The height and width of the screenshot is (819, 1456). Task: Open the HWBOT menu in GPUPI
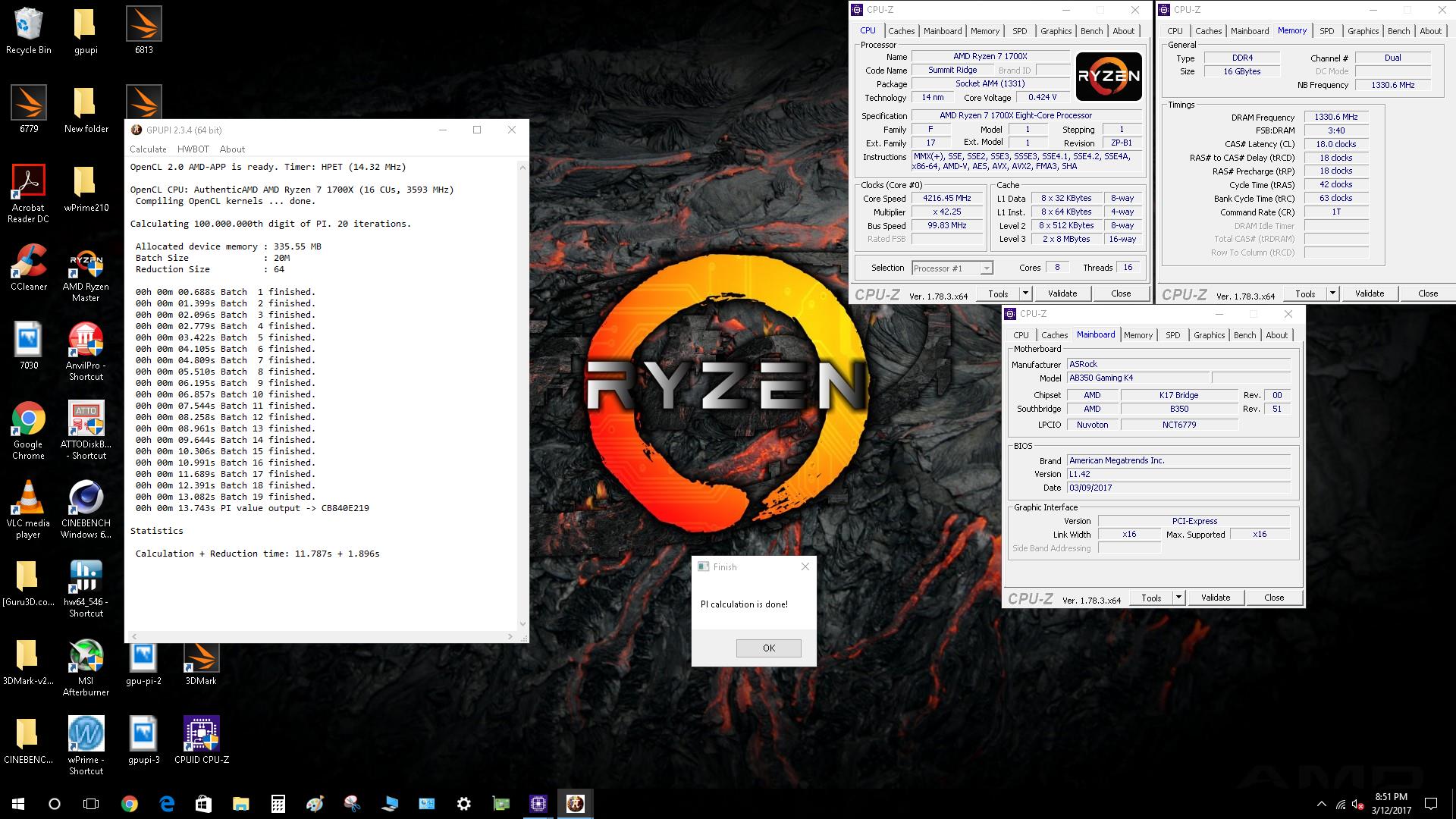pos(193,149)
